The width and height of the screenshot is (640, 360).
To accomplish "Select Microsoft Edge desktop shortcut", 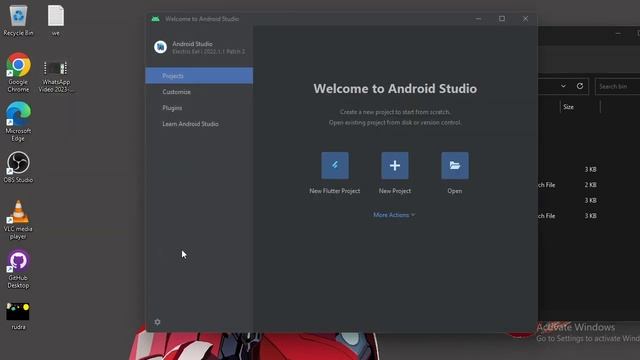I will (x=18, y=122).
